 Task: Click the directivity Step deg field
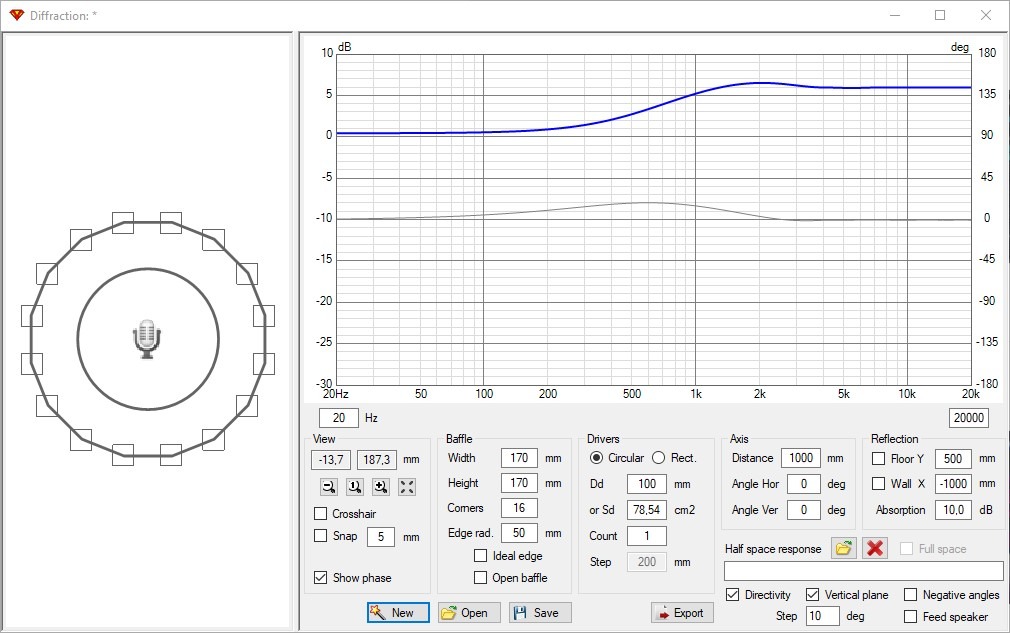coord(823,616)
